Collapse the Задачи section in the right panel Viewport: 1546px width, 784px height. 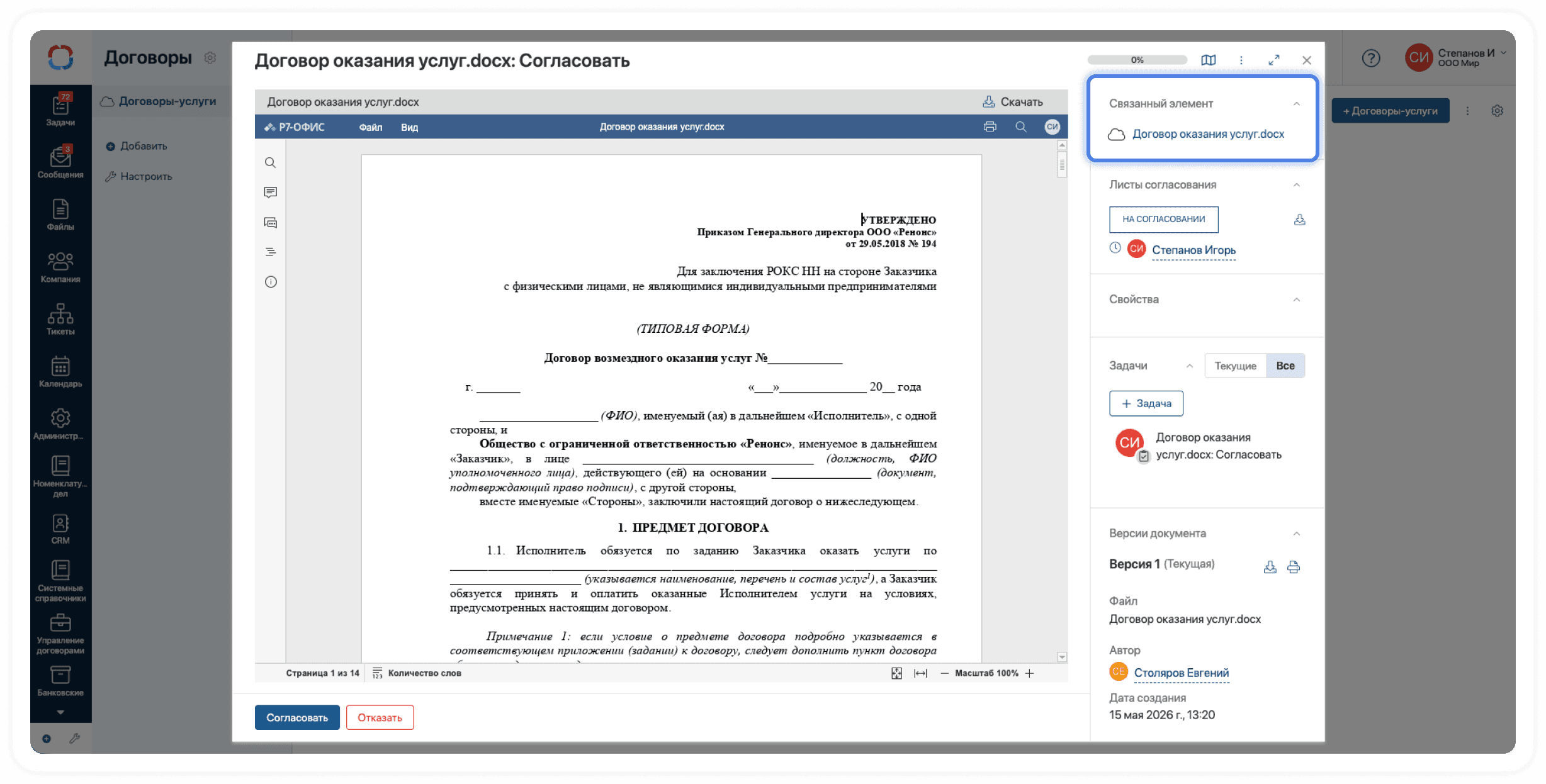pos(1190,366)
